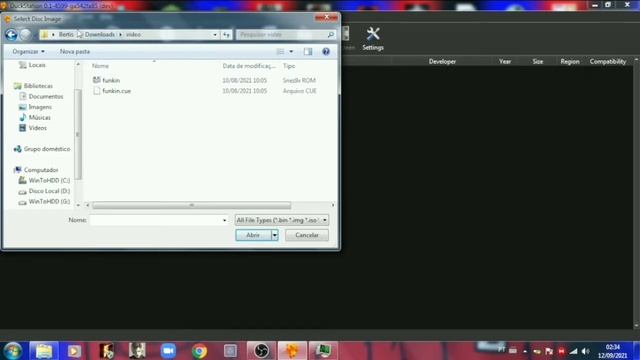The height and width of the screenshot is (360, 640).
Task: Open view options dropdown arrow
Action: coord(291,51)
